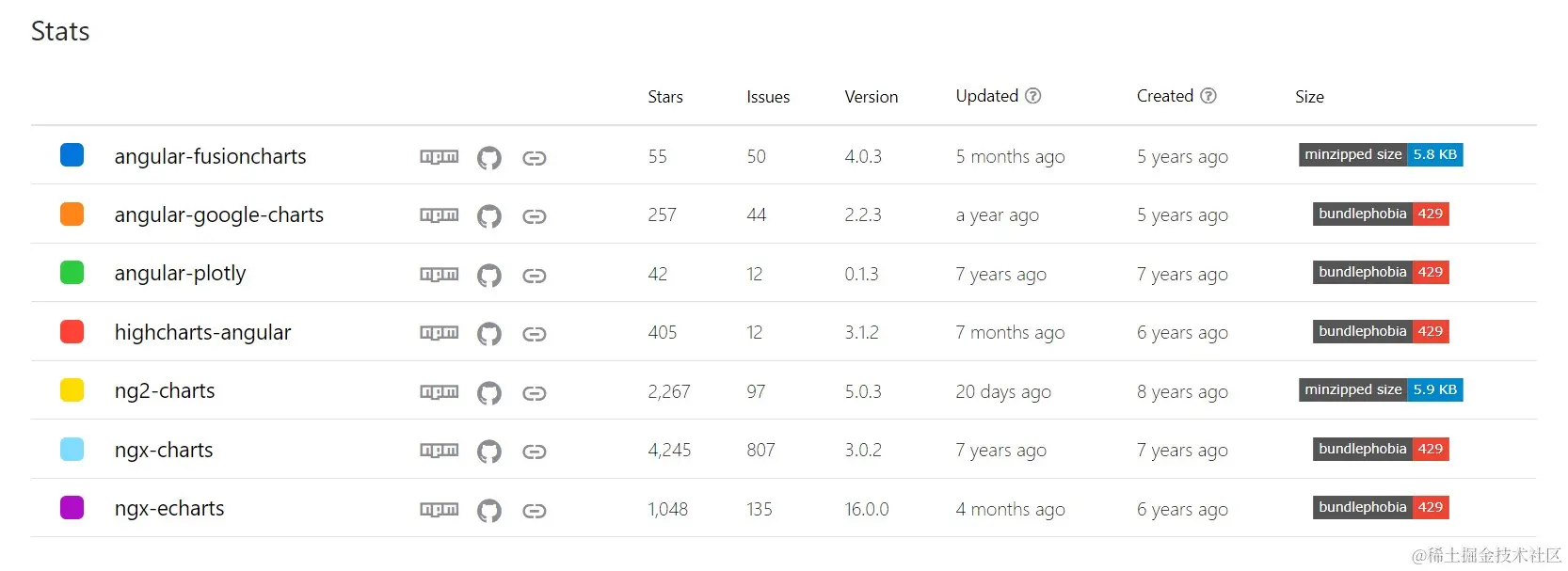
Task: Click the purple color swatch for ngx-echarts
Action: tap(72, 507)
